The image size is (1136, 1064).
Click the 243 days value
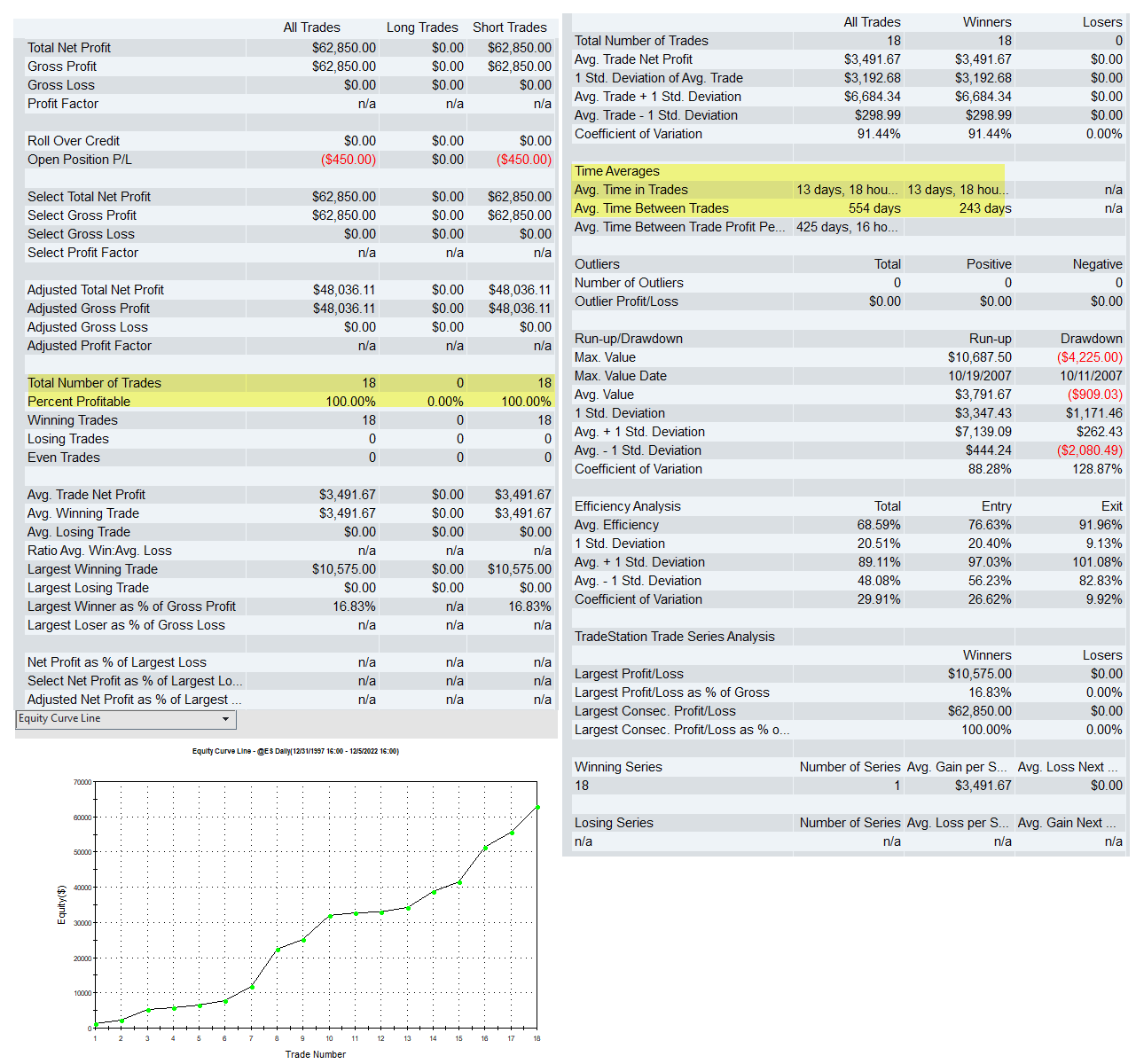point(985,208)
